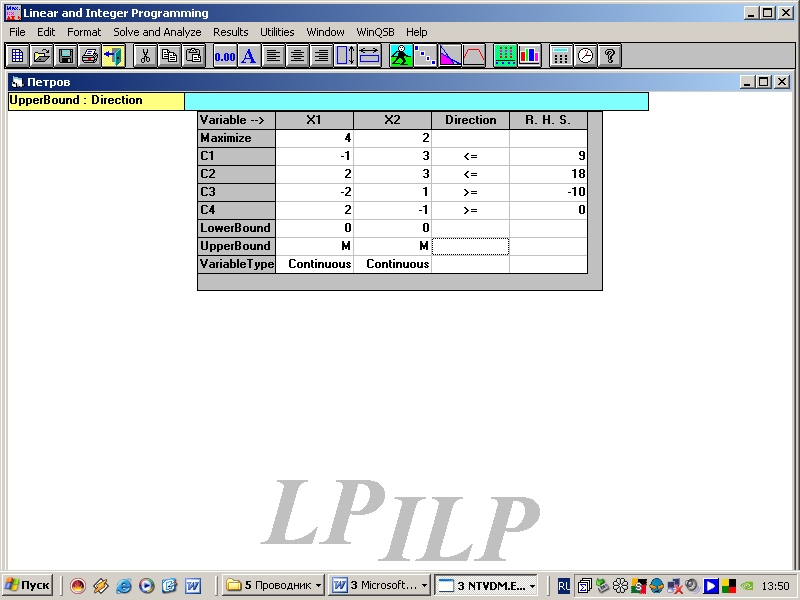
Task: Click the question mark help icon
Action: (609, 56)
